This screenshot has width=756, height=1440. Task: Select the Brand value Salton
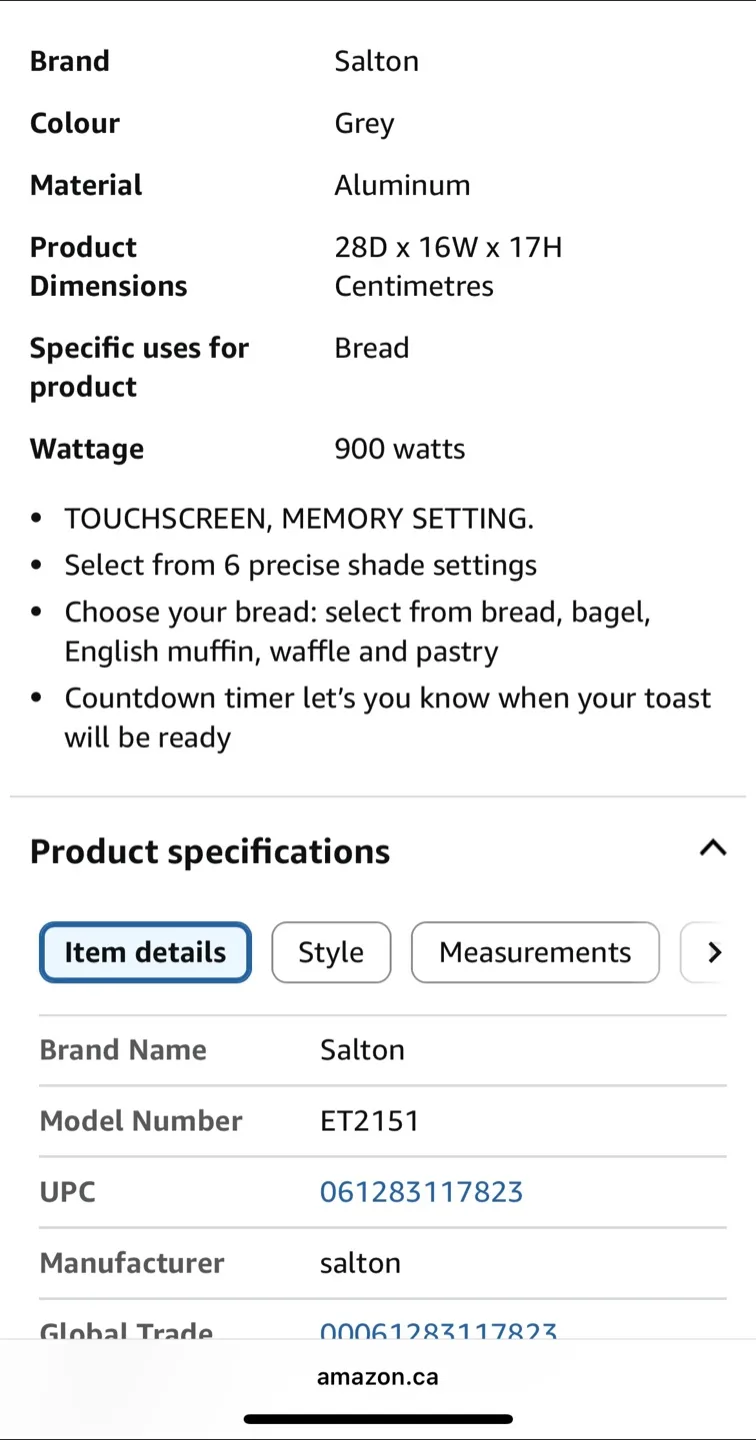point(377,61)
